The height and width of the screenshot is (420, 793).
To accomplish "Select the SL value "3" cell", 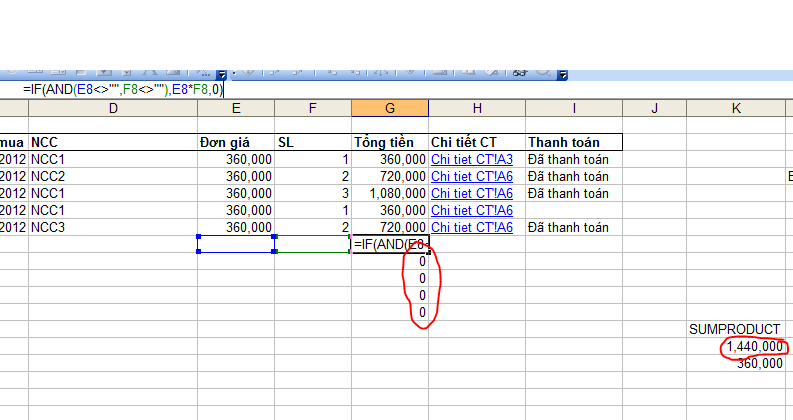I will point(313,193).
